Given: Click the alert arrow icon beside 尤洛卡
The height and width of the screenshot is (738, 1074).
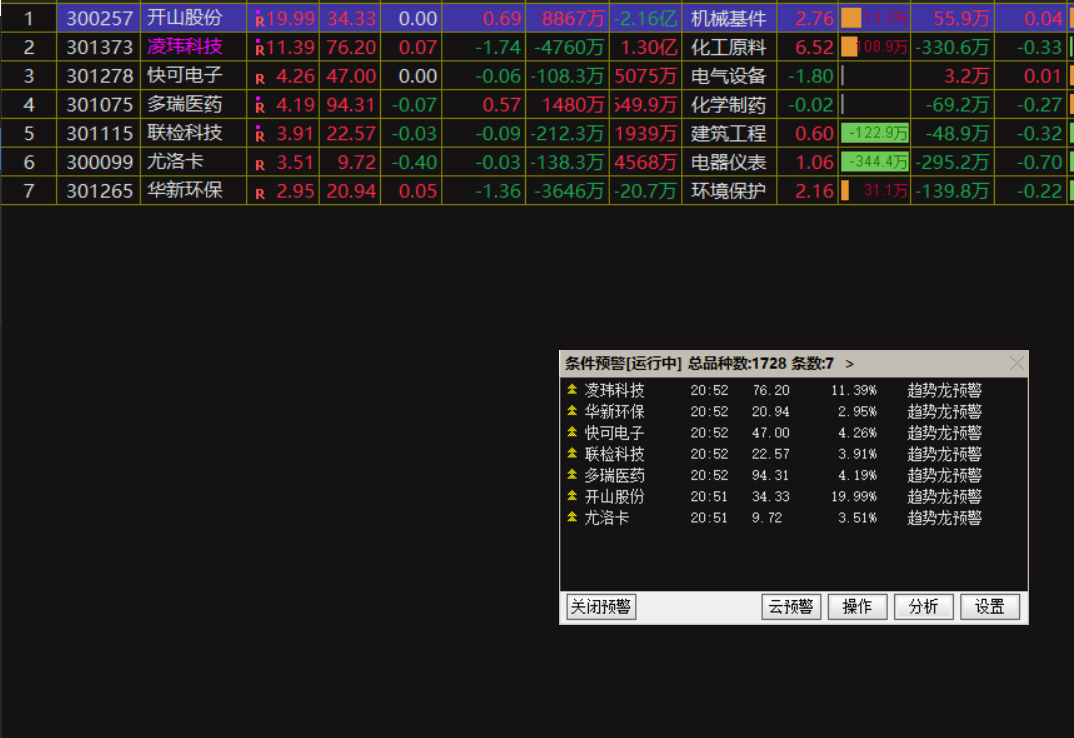Looking at the screenshot, I should 572,517.
